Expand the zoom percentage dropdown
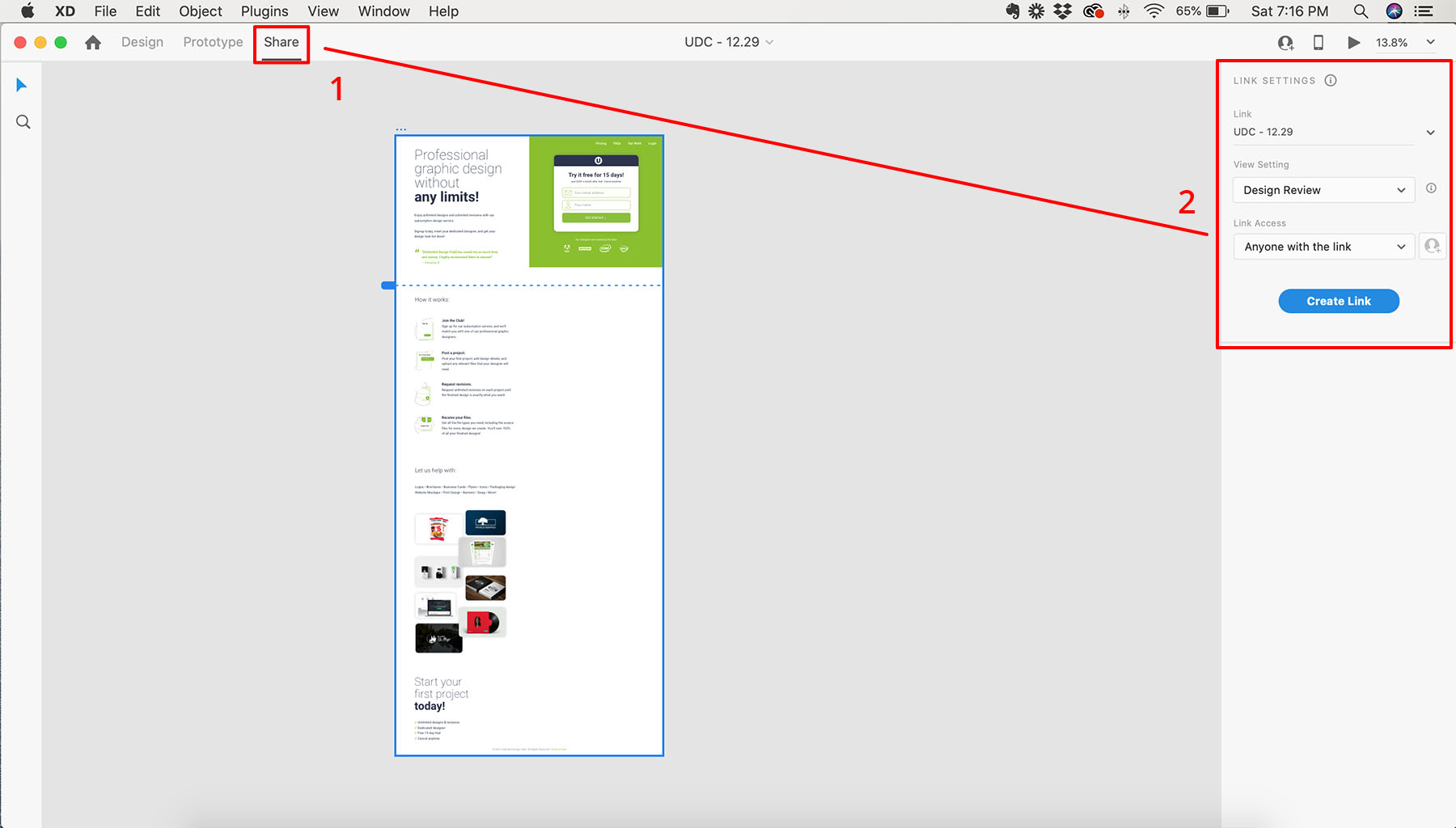Viewport: 1456px width, 828px height. tap(1430, 42)
